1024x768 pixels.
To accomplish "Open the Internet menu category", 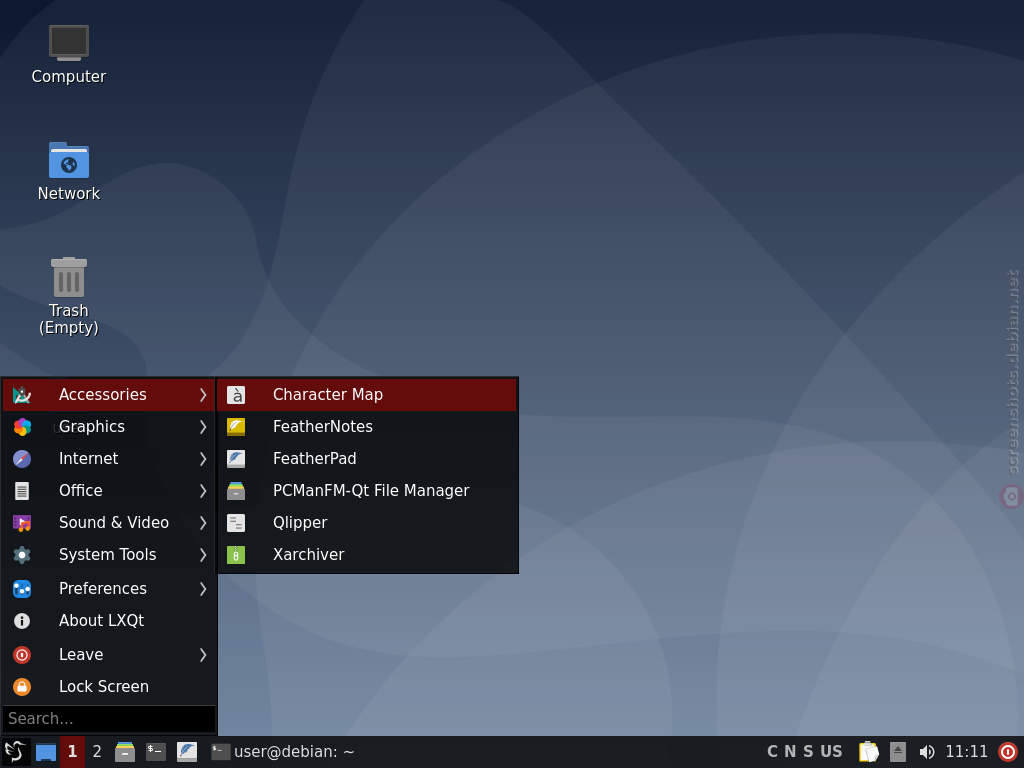I will pos(109,458).
